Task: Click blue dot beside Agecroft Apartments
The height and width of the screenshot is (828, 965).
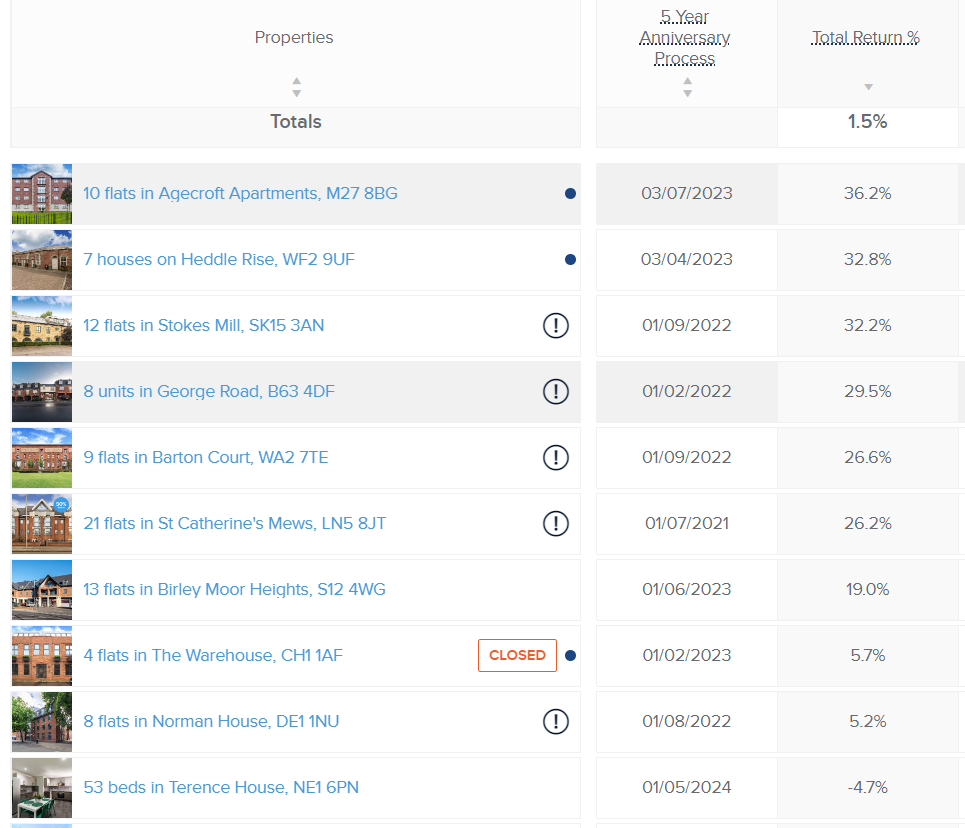Action: tap(570, 193)
